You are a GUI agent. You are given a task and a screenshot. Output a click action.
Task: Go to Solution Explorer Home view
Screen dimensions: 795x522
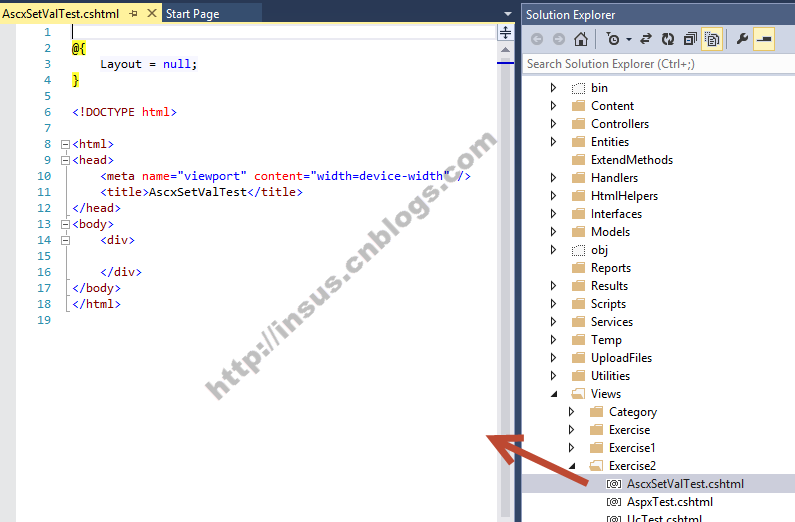click(x=581, y=39)
